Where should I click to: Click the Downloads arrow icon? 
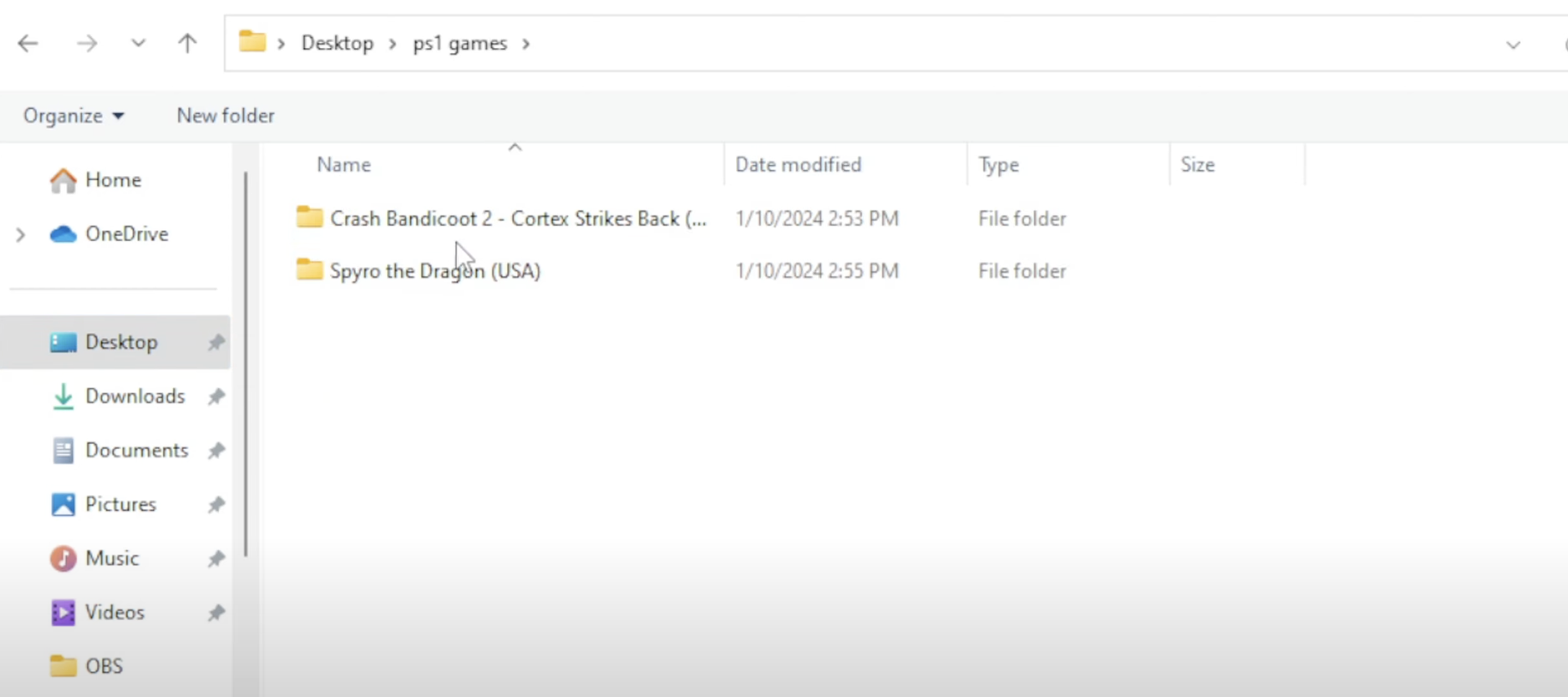[63, 397]
